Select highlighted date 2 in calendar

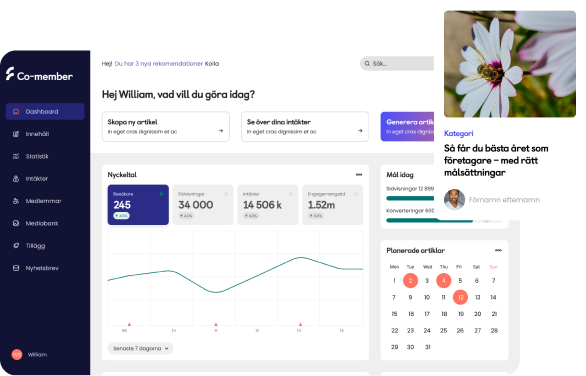[410, 281]
